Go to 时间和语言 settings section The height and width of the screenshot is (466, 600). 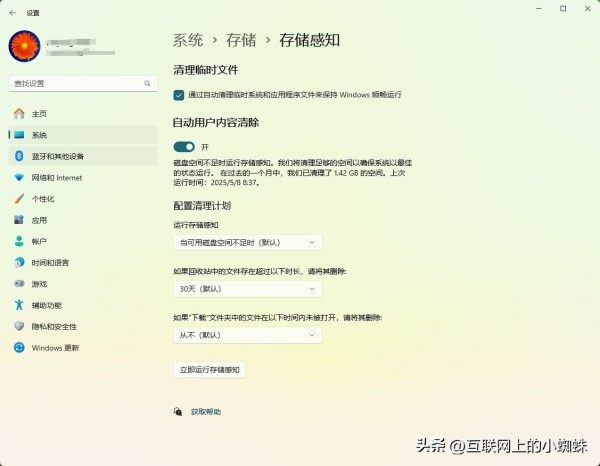coord(50,263)
